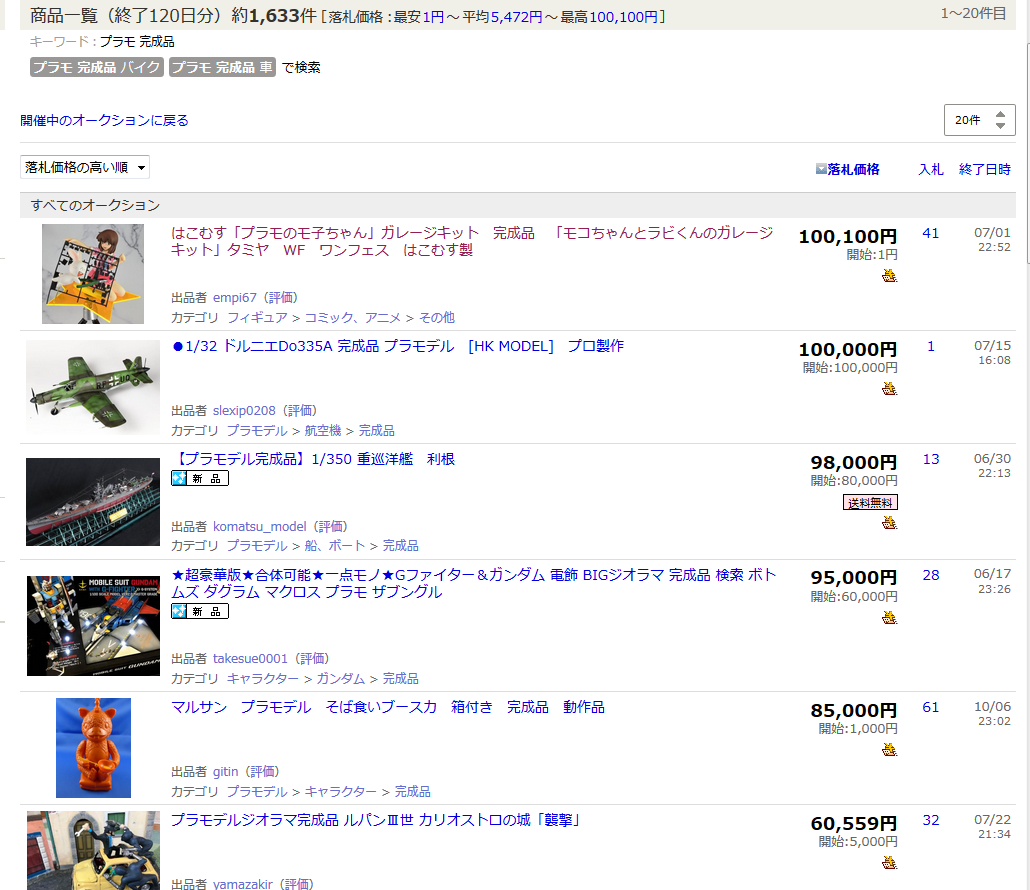This screenshot has height=890, width=1030.
Task: Click the 送料無料 badge on the 98,000円 listing
Action: (870, 502)
